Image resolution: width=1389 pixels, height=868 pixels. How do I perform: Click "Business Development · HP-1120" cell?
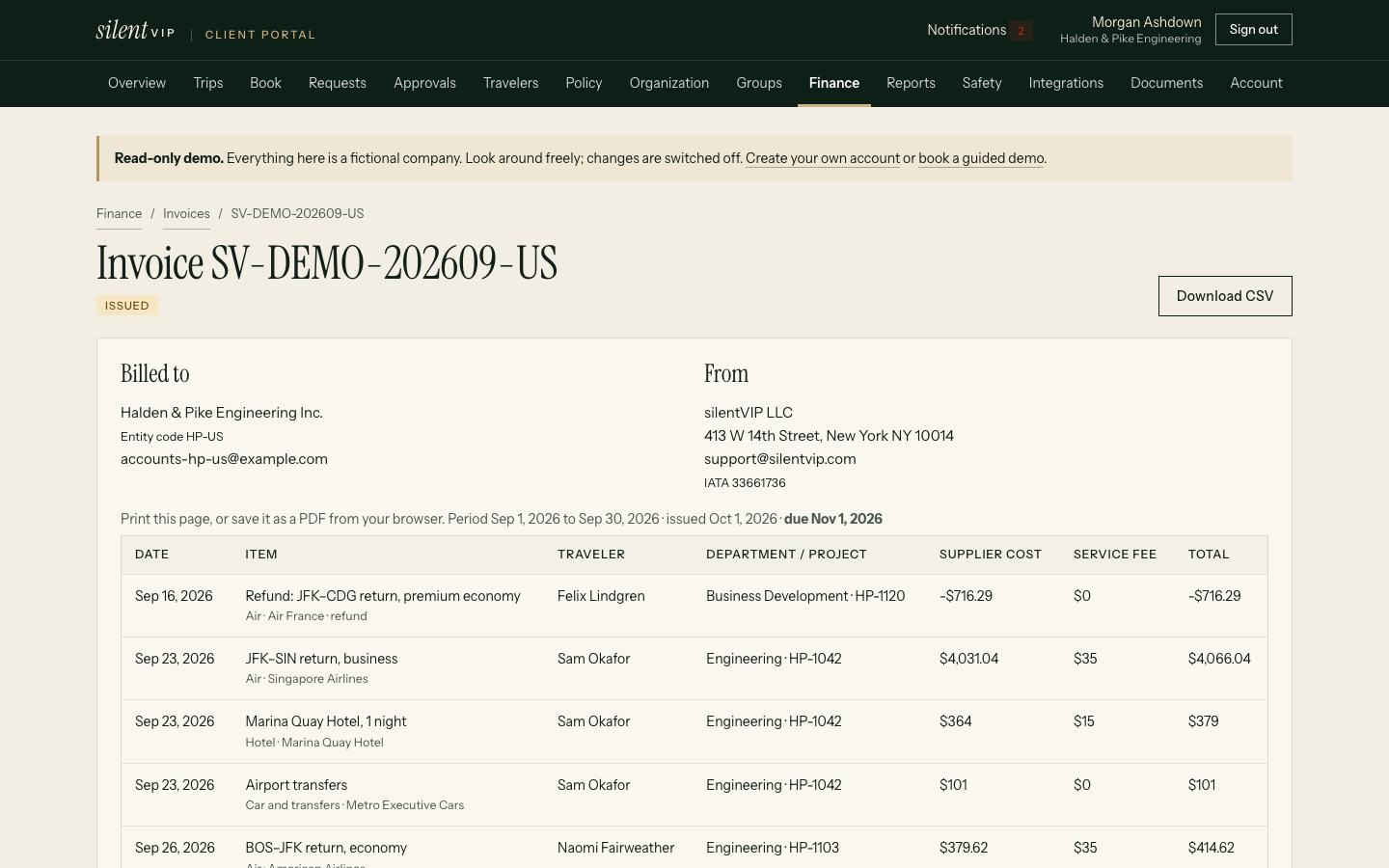pos(805,596)
